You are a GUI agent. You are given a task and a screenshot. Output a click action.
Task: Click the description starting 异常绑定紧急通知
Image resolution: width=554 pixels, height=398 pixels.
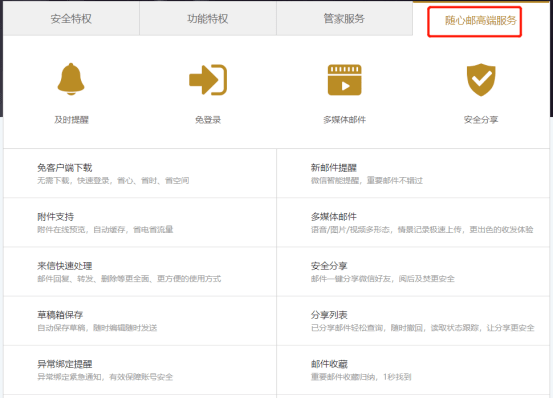point(105,377)
